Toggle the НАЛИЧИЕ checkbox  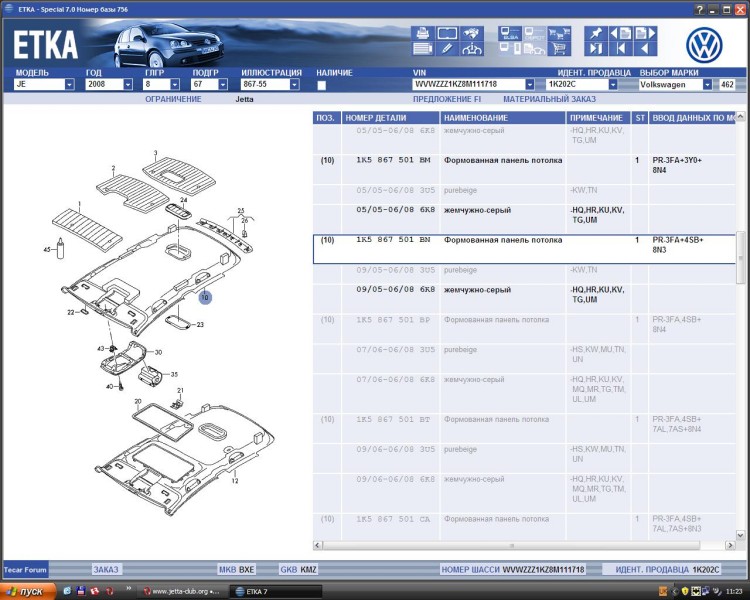(321, 86)
